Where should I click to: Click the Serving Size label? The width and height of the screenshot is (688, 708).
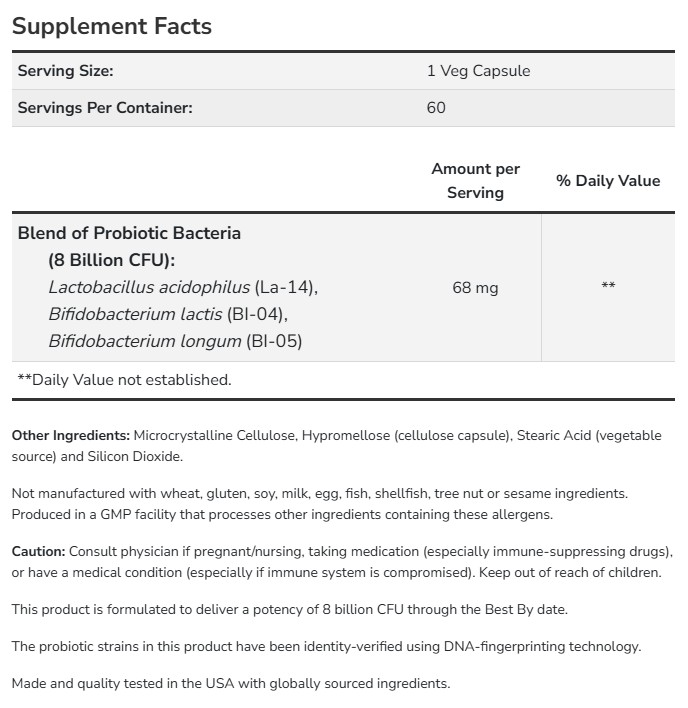click(x=65, y=71)
